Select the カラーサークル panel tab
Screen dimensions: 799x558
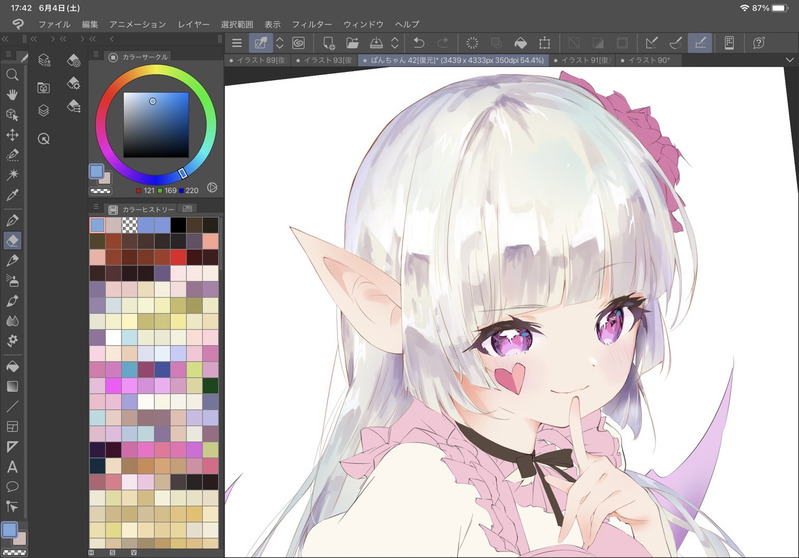[x=138, y=57]
